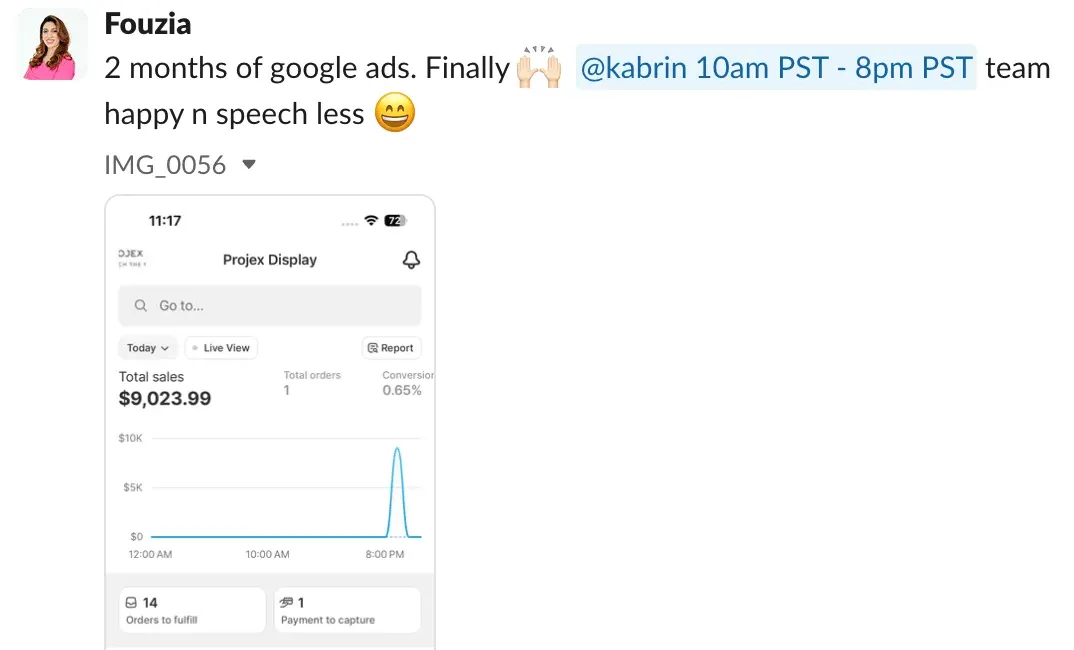Open Fouzia's profile avatar picture
1074x650 pixels.
click(52, 45)
